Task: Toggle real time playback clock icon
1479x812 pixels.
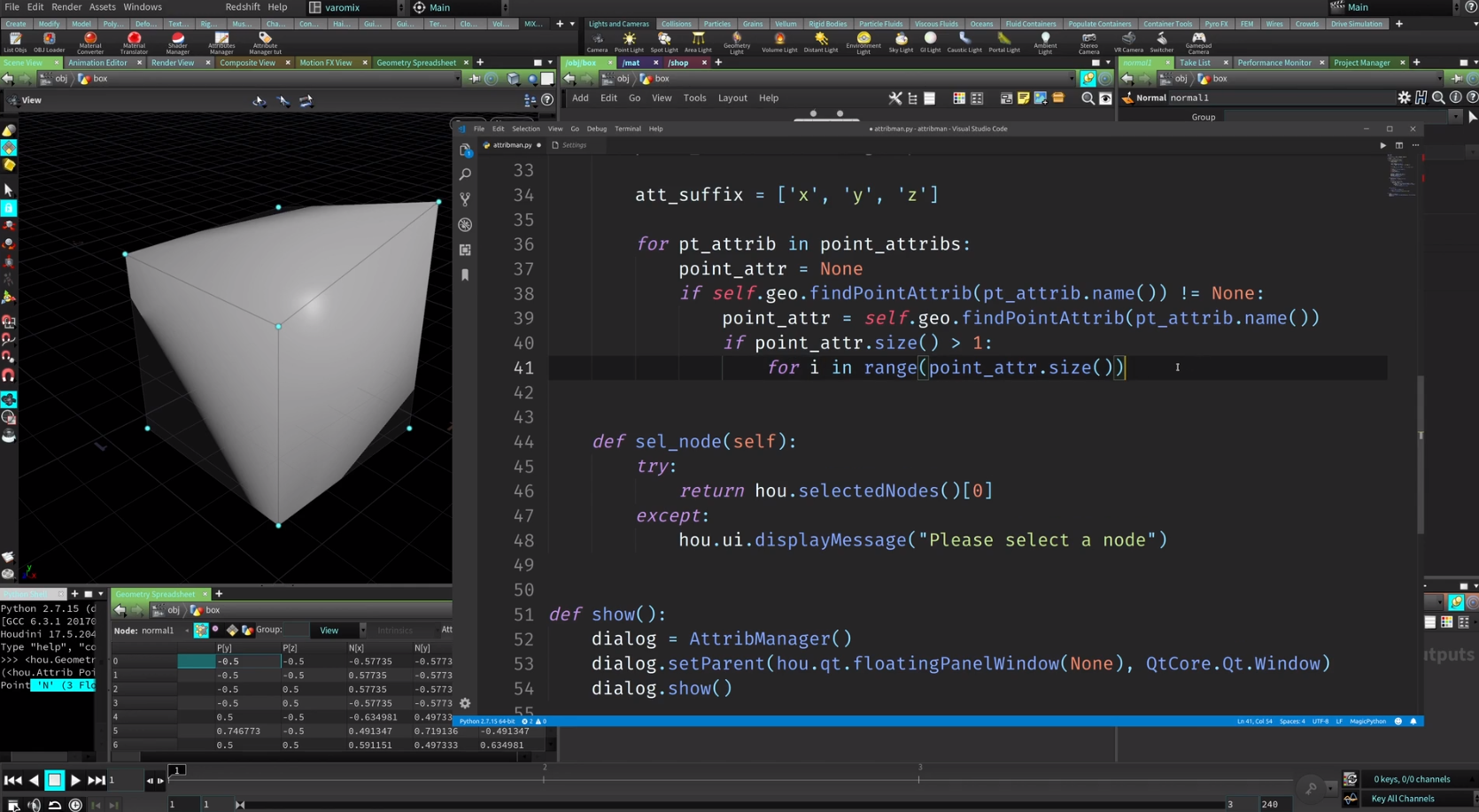Action: [75, 805]
